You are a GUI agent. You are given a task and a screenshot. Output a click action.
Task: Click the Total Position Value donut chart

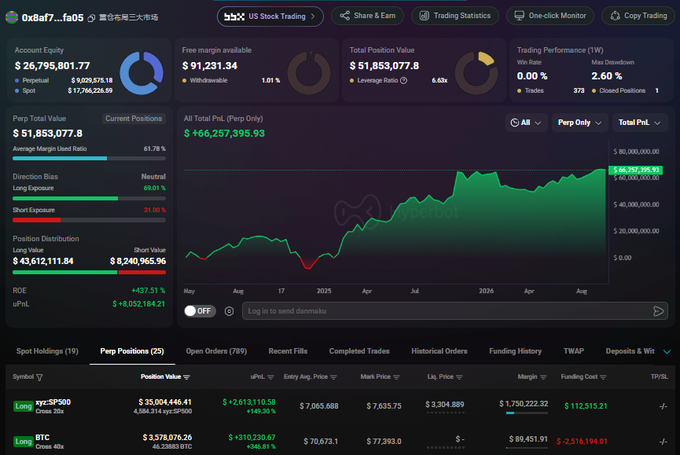pyautogui.click(x=476, y=73)
